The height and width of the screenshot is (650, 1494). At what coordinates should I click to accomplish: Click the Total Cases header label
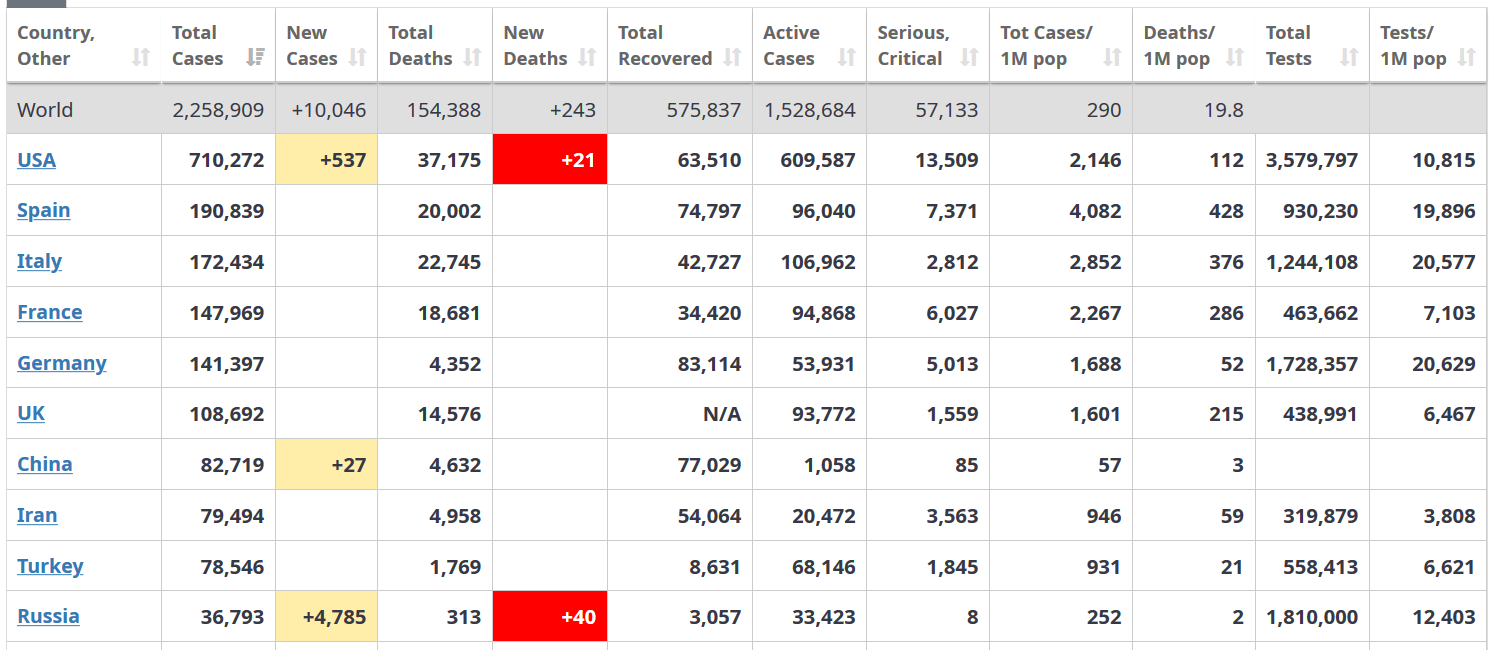[197, 46]
